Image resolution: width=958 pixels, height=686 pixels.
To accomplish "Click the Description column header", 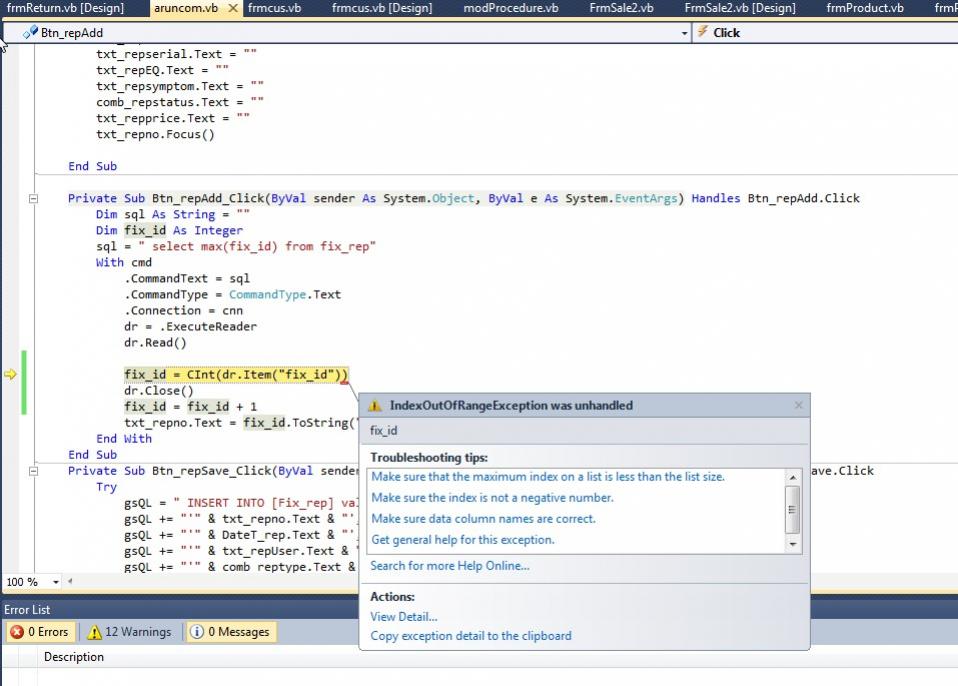I will pos(73,657).
